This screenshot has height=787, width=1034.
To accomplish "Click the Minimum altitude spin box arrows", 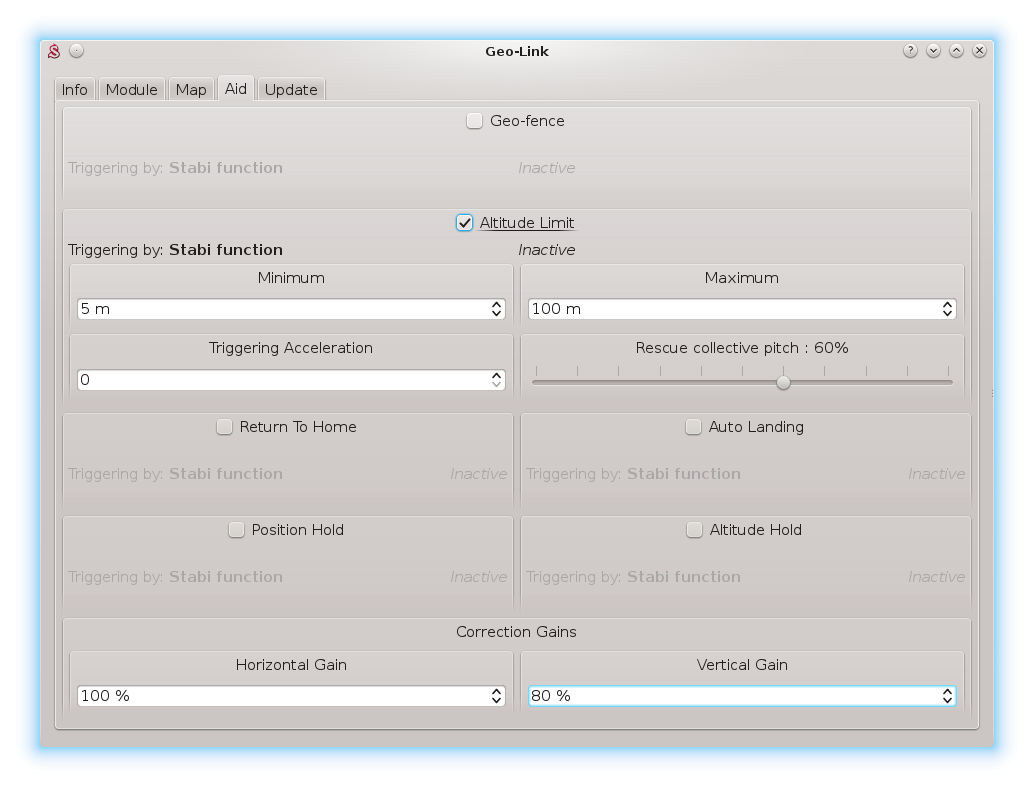I will (497, 309).
